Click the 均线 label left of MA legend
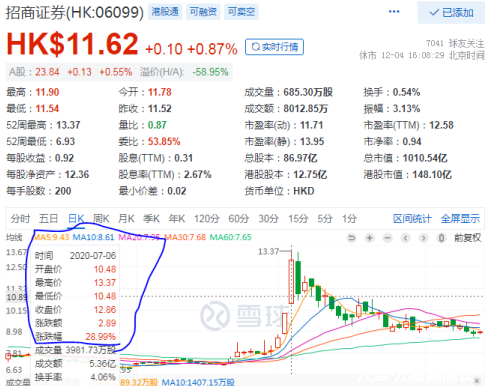 coord(14,237)
